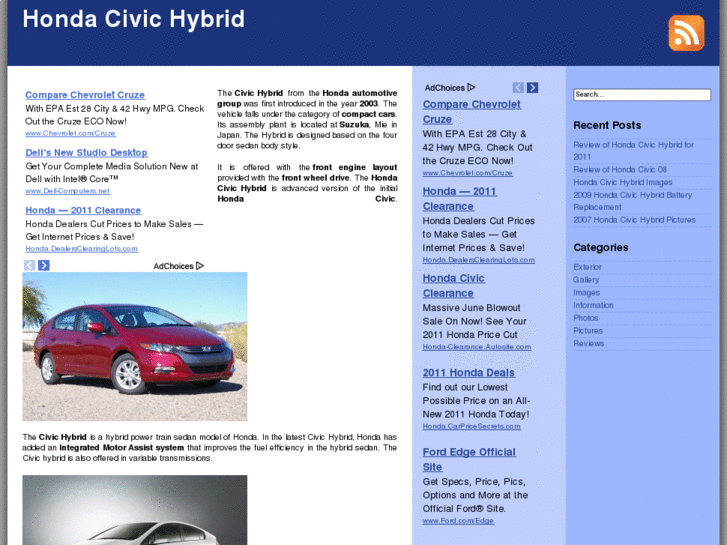Open Honda Civic Hybrid Images post
The image size is (727, 545).
623,182
